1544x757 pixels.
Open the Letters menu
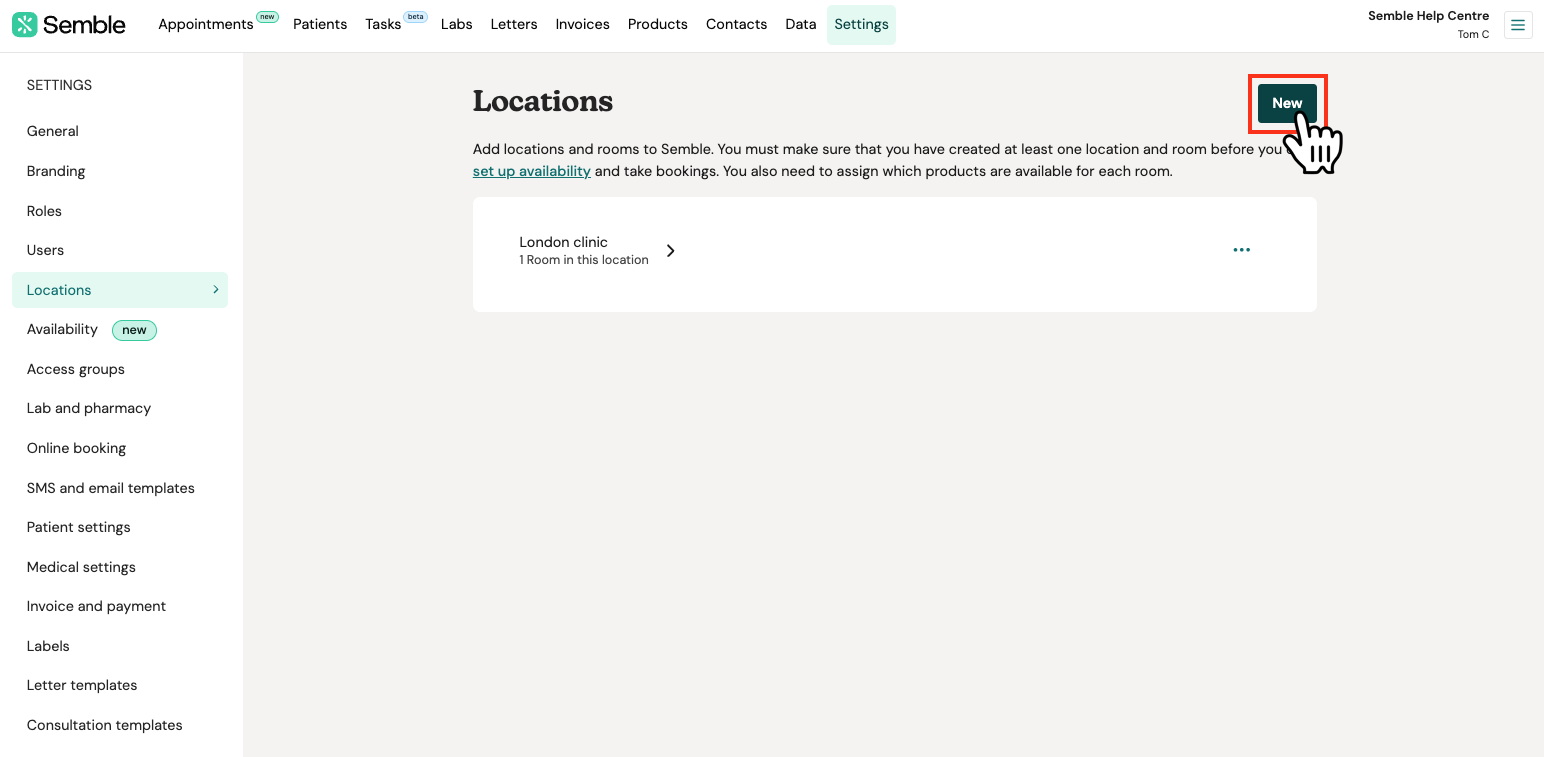tap(514, 24)
